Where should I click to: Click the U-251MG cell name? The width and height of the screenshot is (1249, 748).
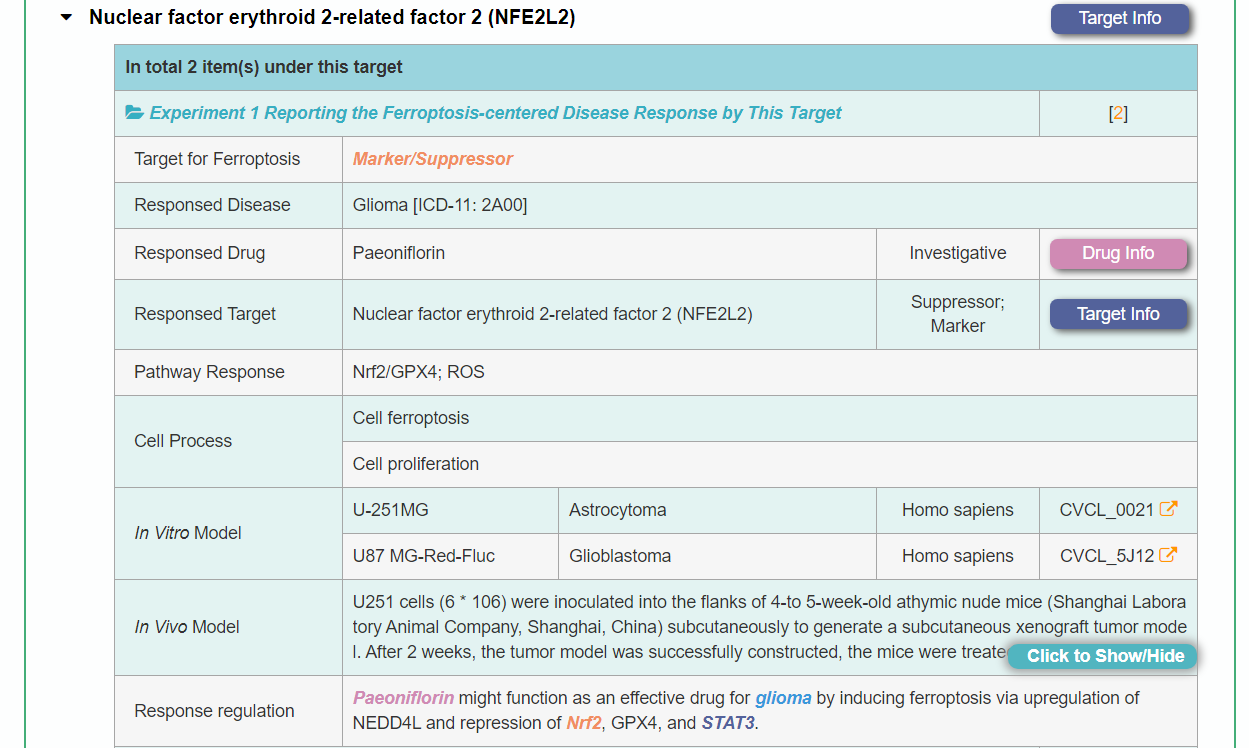(390, 510)
